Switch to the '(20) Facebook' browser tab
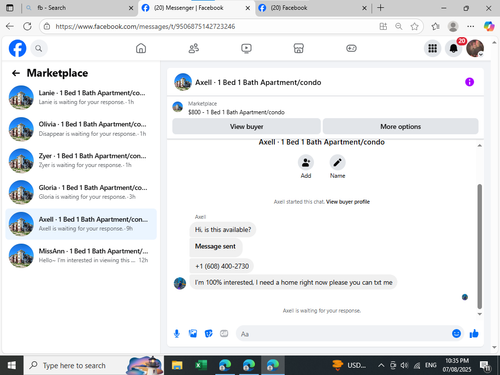 pos(313,8)
